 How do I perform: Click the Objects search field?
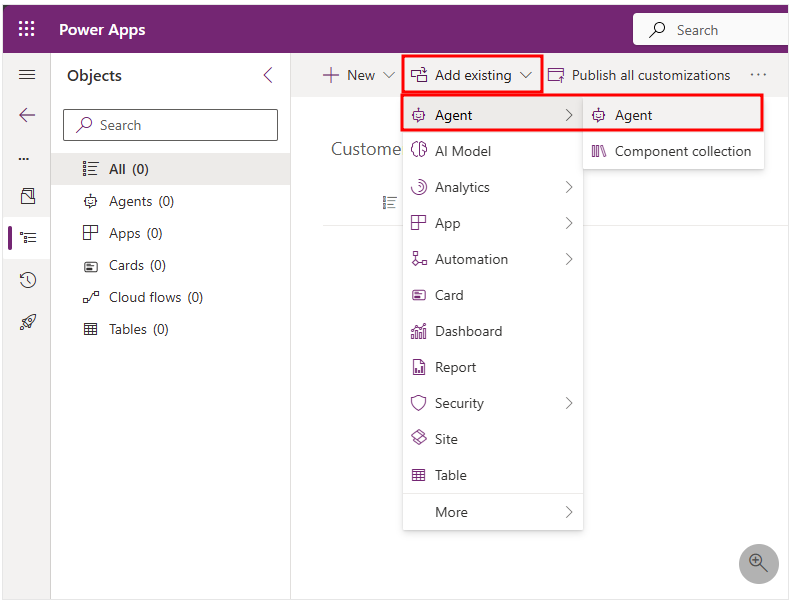tap(170, 125)
